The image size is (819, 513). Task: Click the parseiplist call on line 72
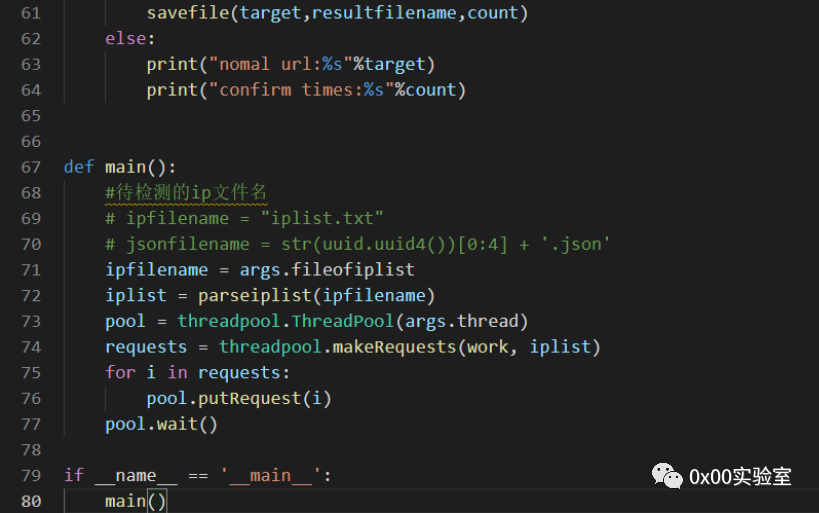pos(317,296)
